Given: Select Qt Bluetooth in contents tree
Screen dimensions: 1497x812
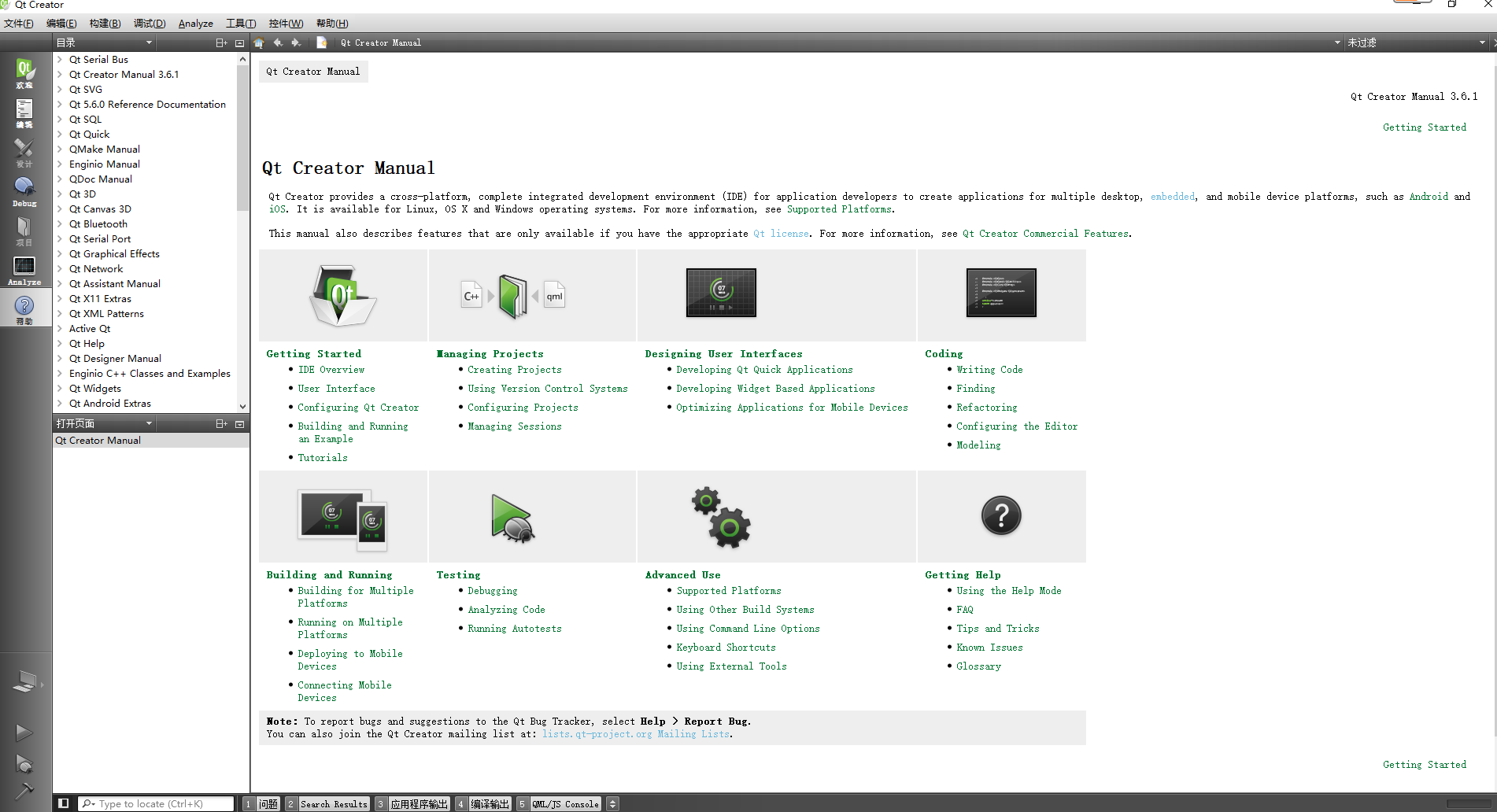Looking at the screenshot, I should [x=98, y=223].
